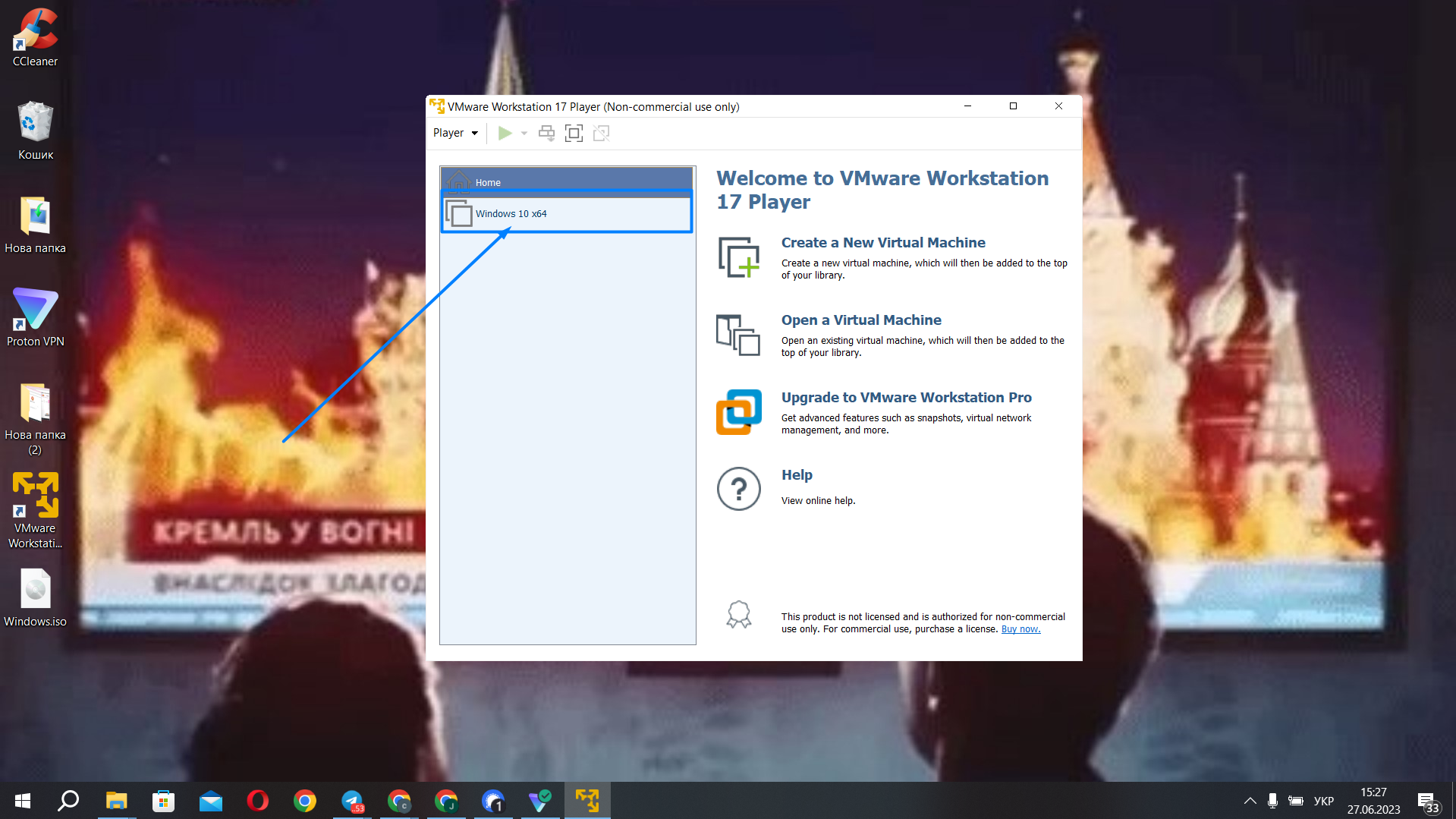Click the Open a Virtual Machine heading

coord(861,320)
